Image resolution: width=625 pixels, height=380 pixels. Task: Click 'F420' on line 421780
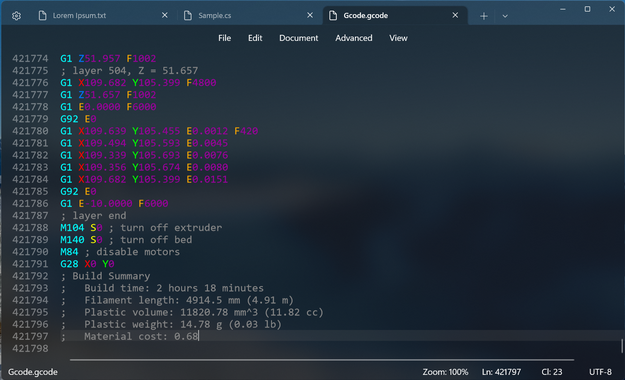[x=246, y=131]
